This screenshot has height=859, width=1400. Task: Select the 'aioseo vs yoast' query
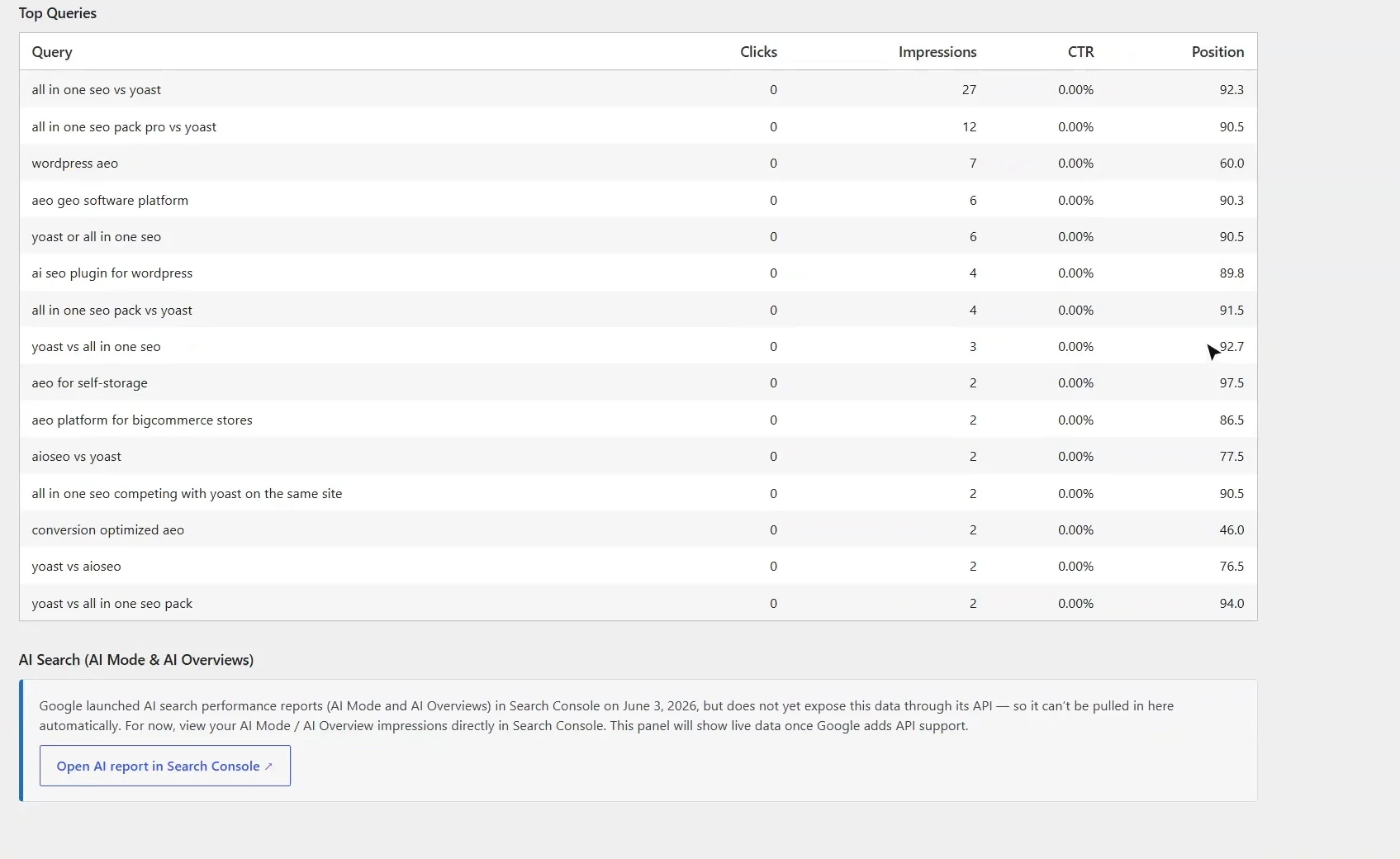click(77, 457)
